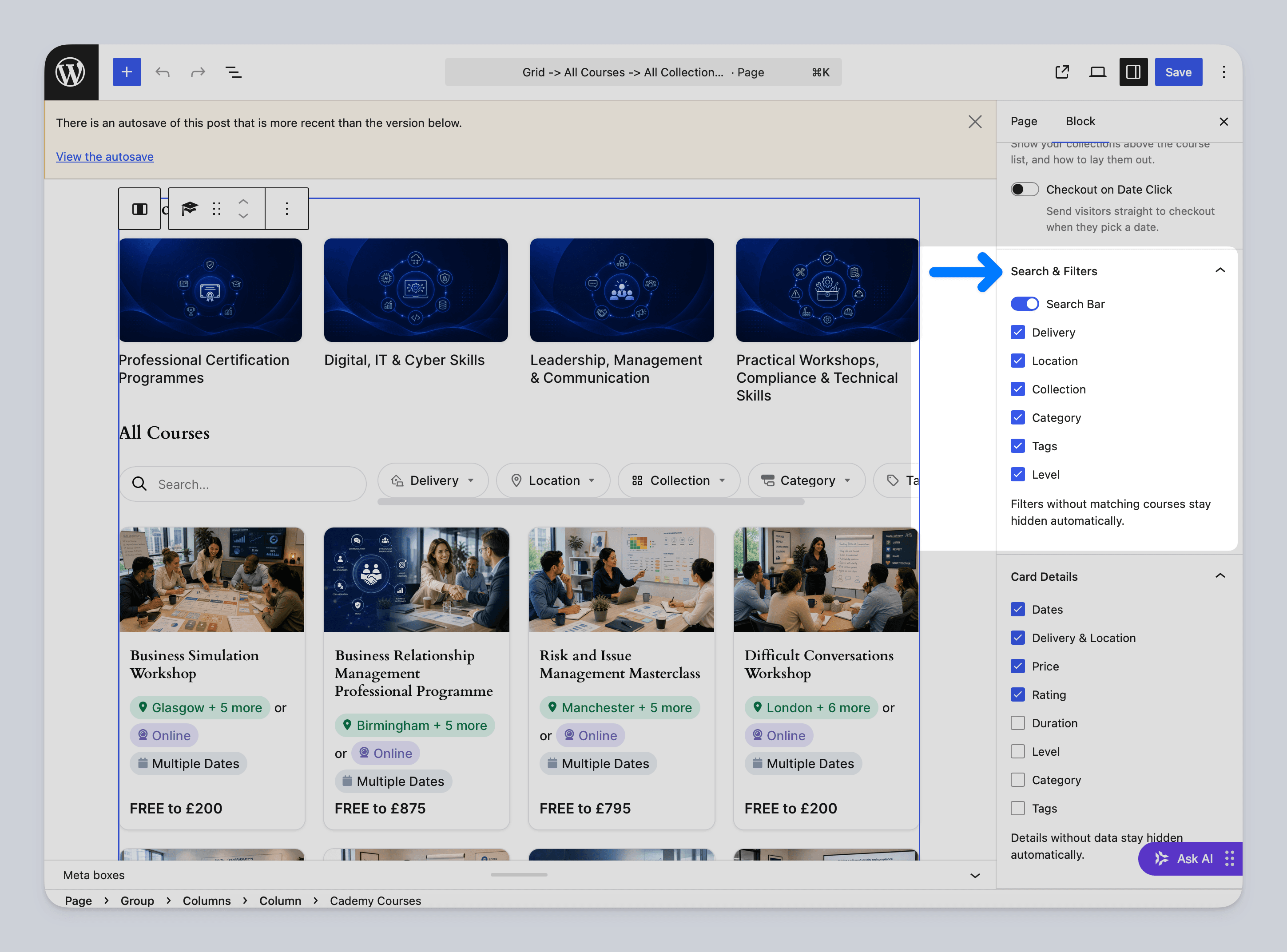Select Cademy Courses in the breadcrumb
1287x952 pixels.
375,900
